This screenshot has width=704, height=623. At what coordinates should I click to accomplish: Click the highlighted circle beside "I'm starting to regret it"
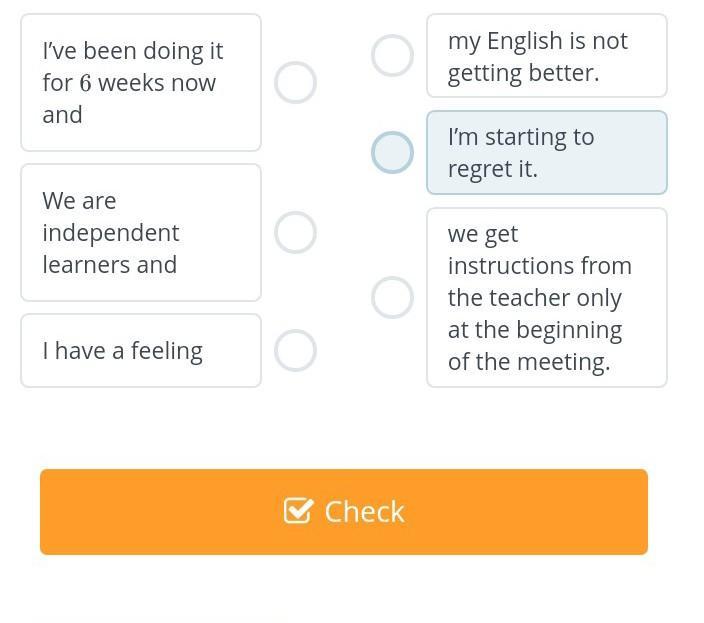(x=392, y=152)
